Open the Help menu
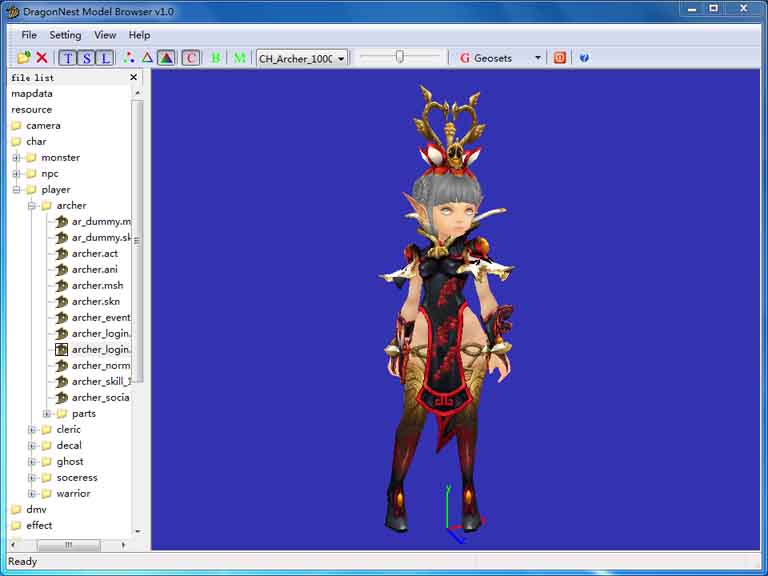Screen dimensions: 768x576 pyautogui.click(x=140, y=35)
